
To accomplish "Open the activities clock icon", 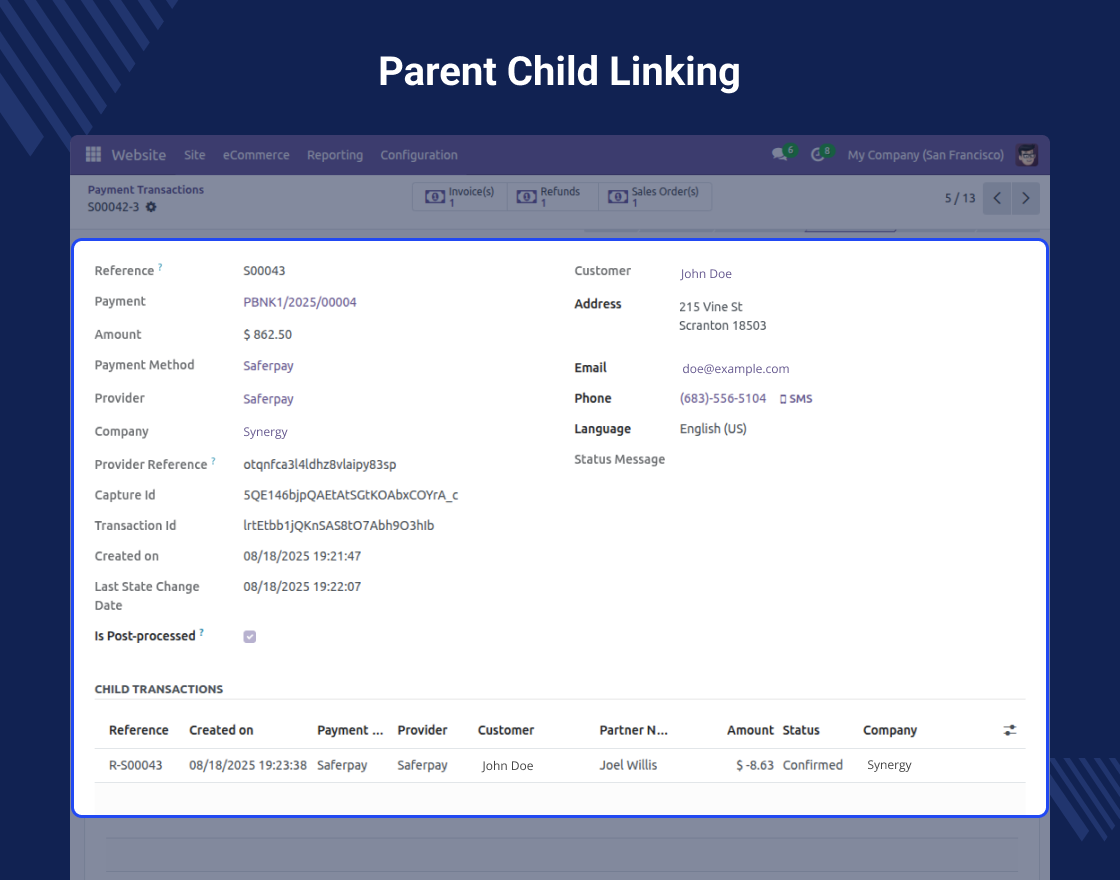I will [x=818, y=155].
